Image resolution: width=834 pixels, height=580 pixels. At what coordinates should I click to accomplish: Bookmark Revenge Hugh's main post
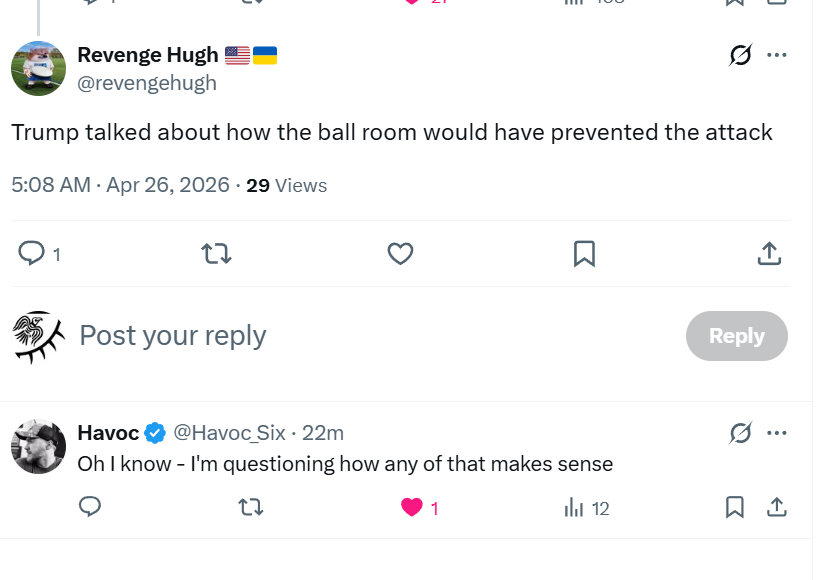click(585, 253)
